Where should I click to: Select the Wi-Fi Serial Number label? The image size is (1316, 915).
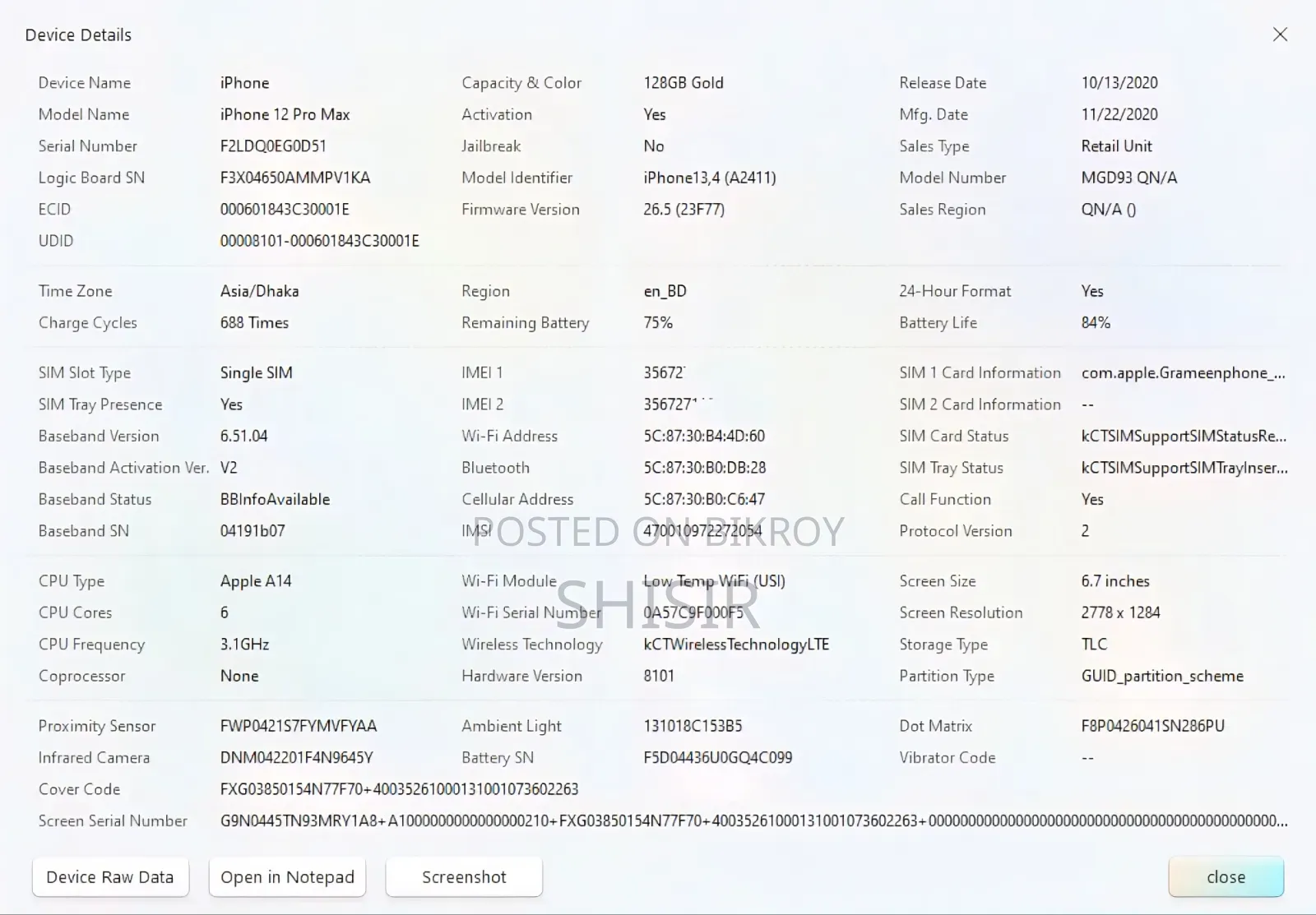(531, 612)
